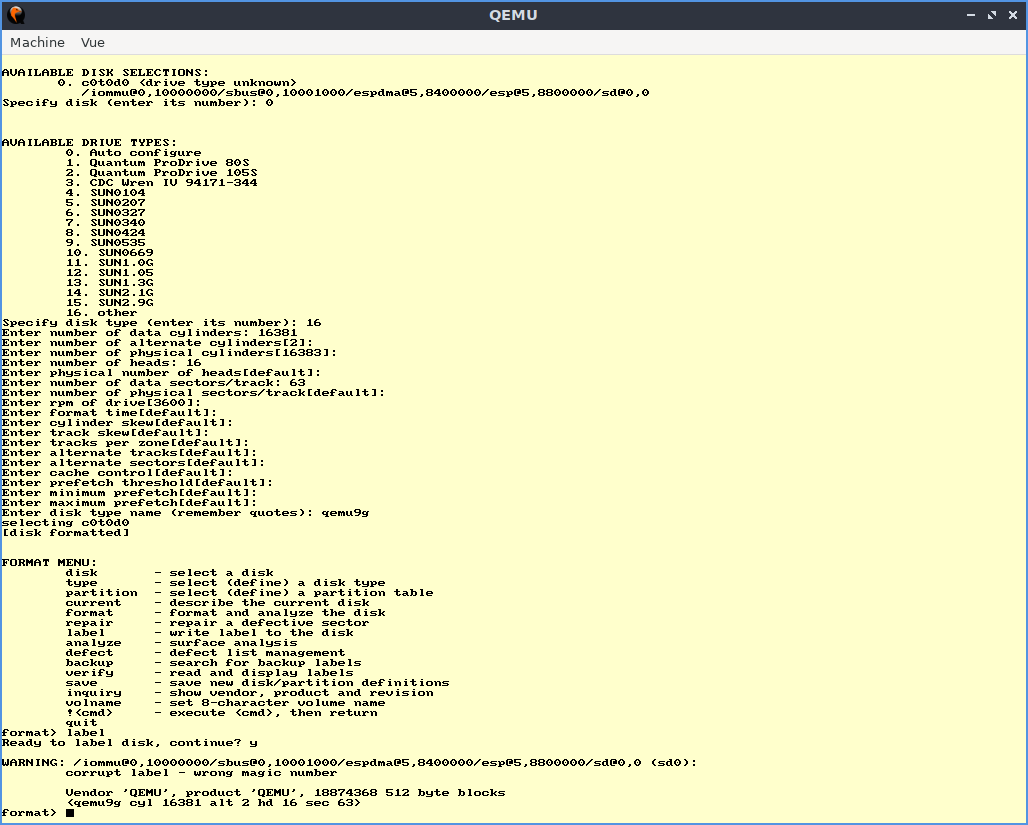Image resolution: width=1028 pixels, height=825 pixels.
Task: Click the 'c0t0d0 <drive type unknown>' line
Action: tap(177, 83)
